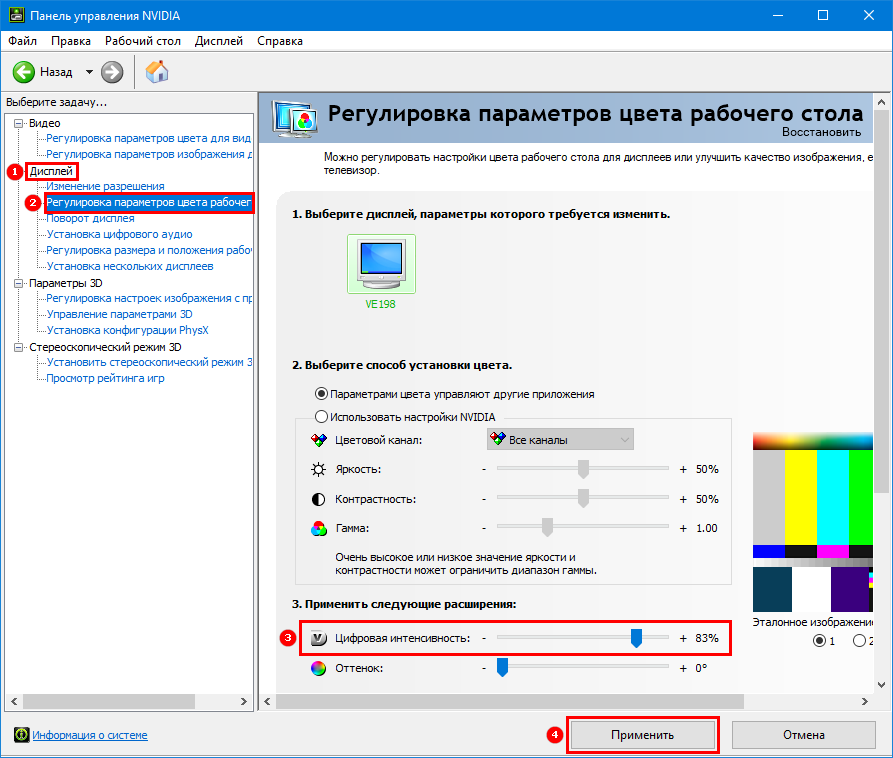Collapse the 'Параметры 3D' tree node
Viewport: 893px width, 758px height.
coord(19,283)
